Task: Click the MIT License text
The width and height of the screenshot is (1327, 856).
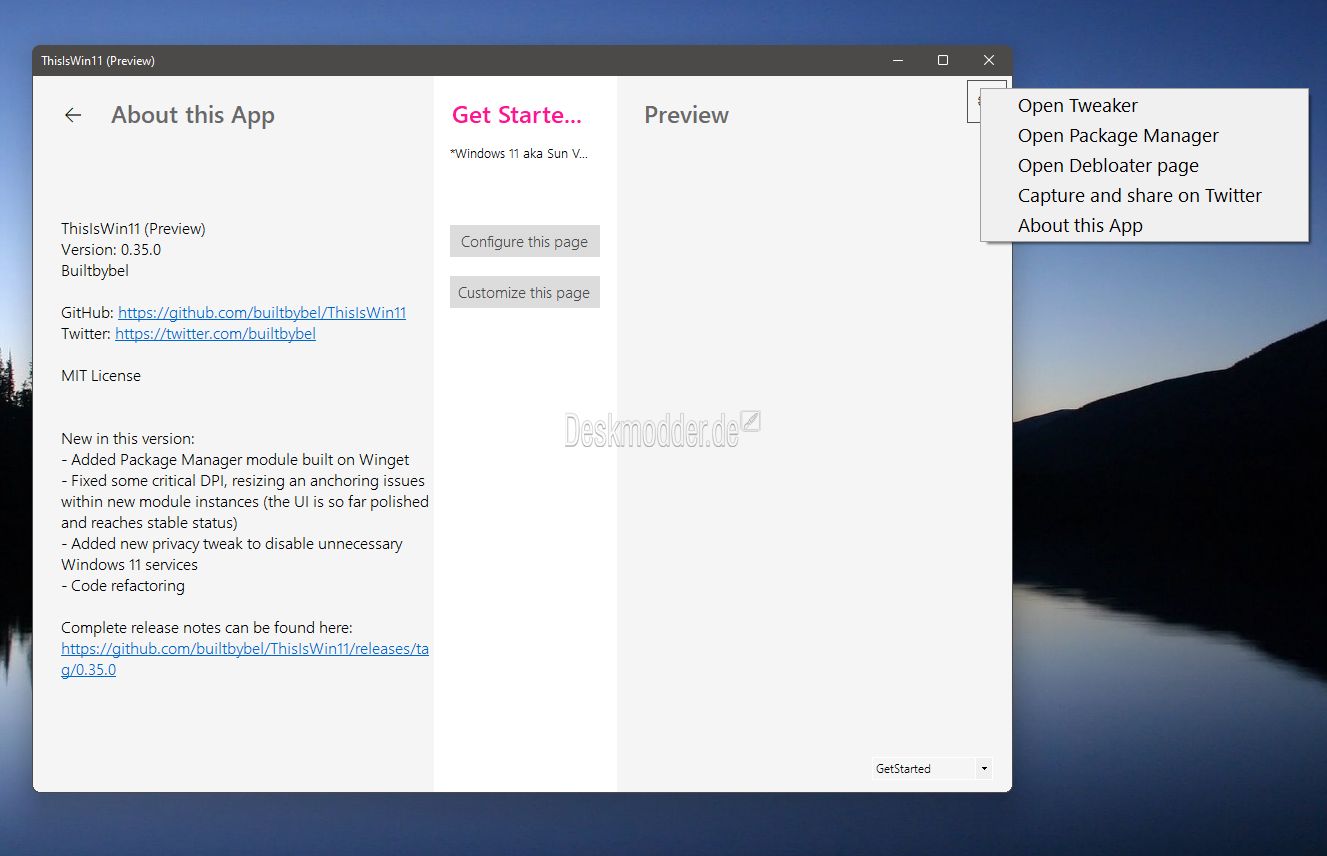Action: tap(101, 376)
